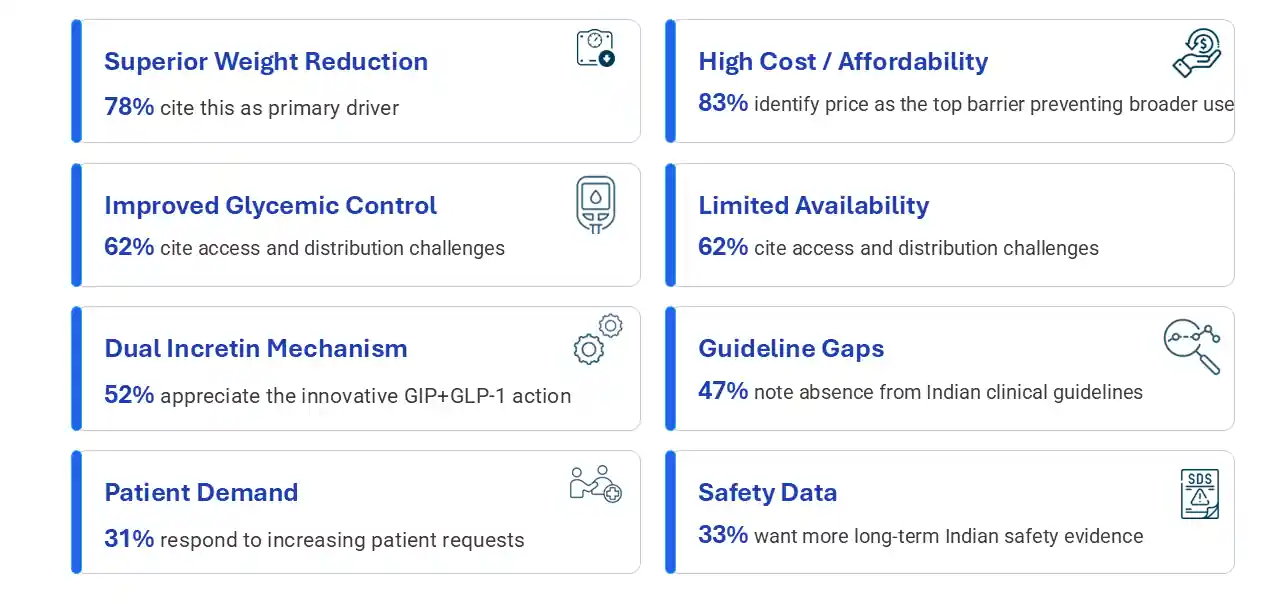The width and height of the screenshot is (1280, 603).
Task: Click the hand holding dollar coin icon
Action: pos(1197,53)
